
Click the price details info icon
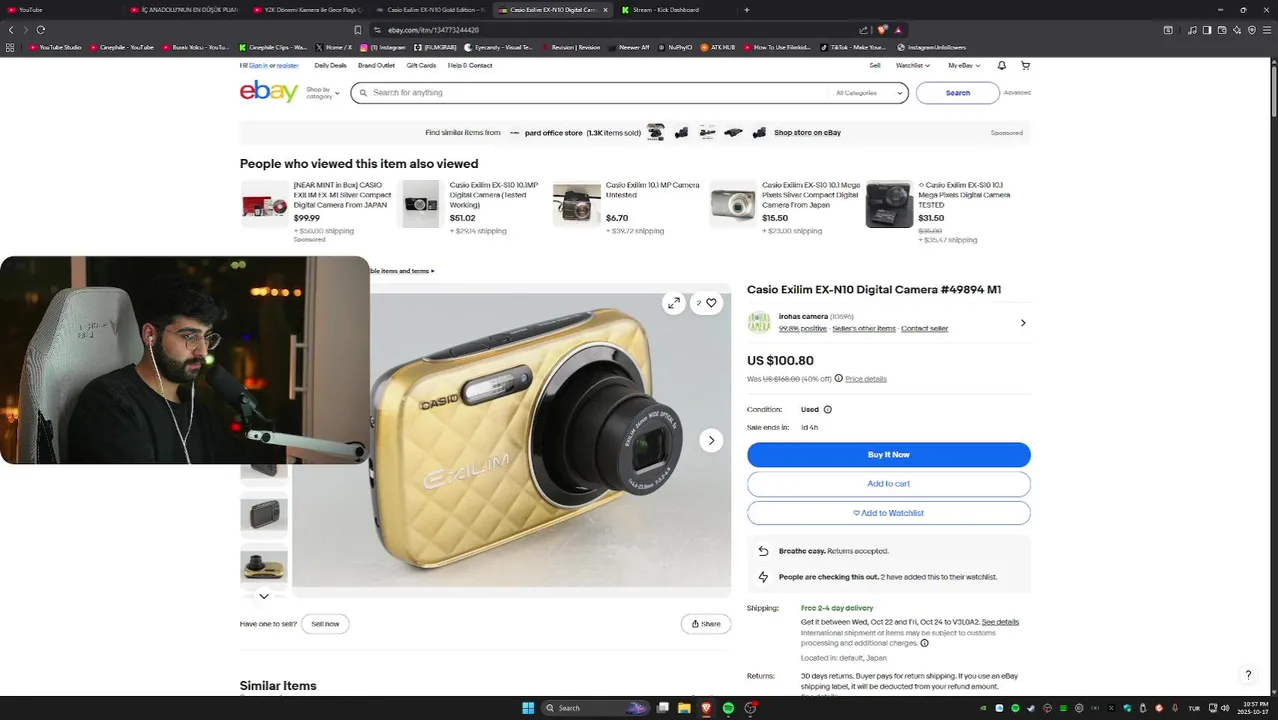point(838,378)
